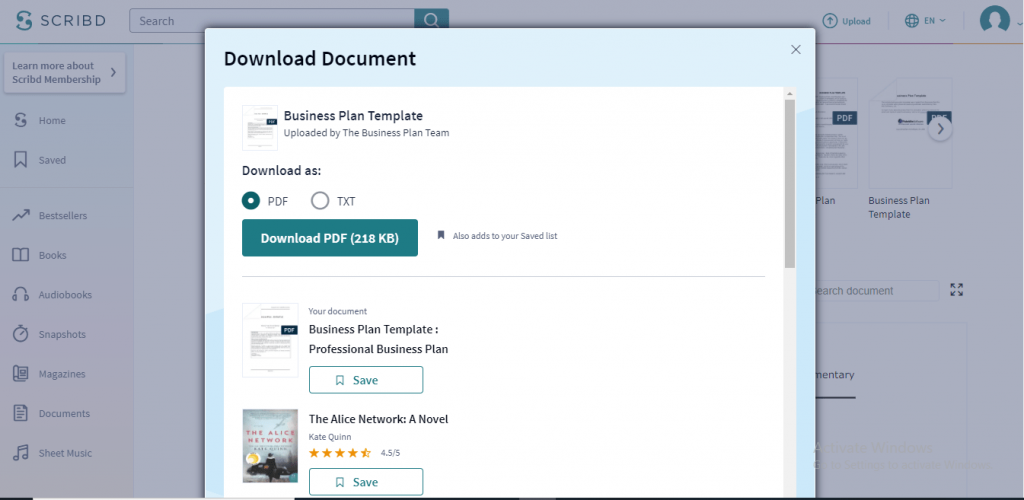Click the Saved bookmark icon in sidebar

click(21, 160)
